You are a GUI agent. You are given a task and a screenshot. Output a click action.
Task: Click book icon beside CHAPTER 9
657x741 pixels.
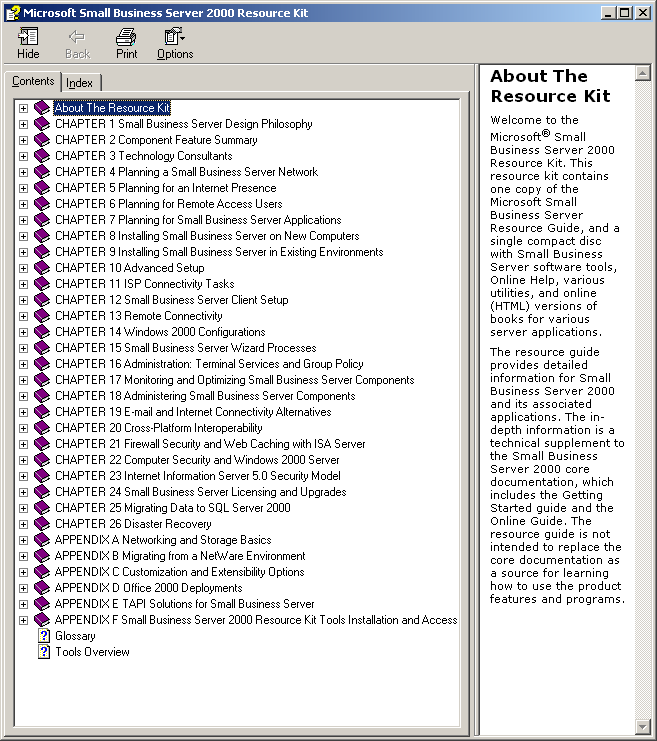(x=42, y=252)
